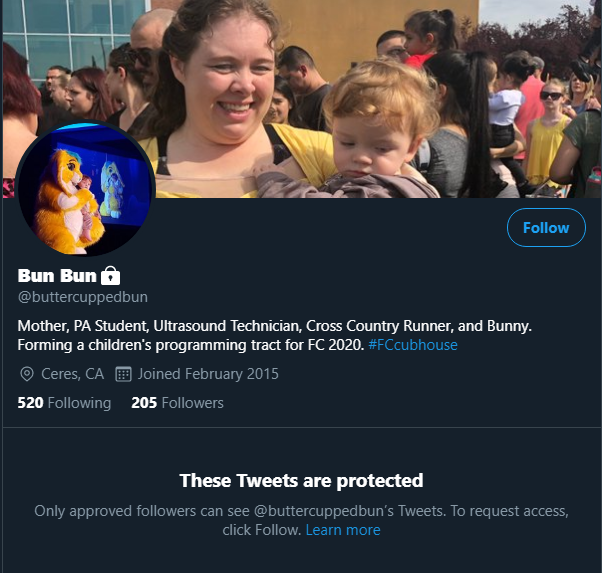
Task: Click the location pin icon
Action: (26, 374)
